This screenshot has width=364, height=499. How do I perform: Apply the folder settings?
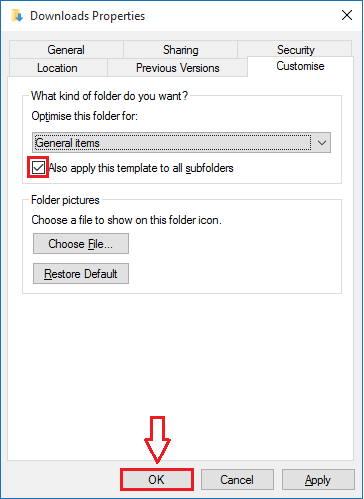[318, 480]
